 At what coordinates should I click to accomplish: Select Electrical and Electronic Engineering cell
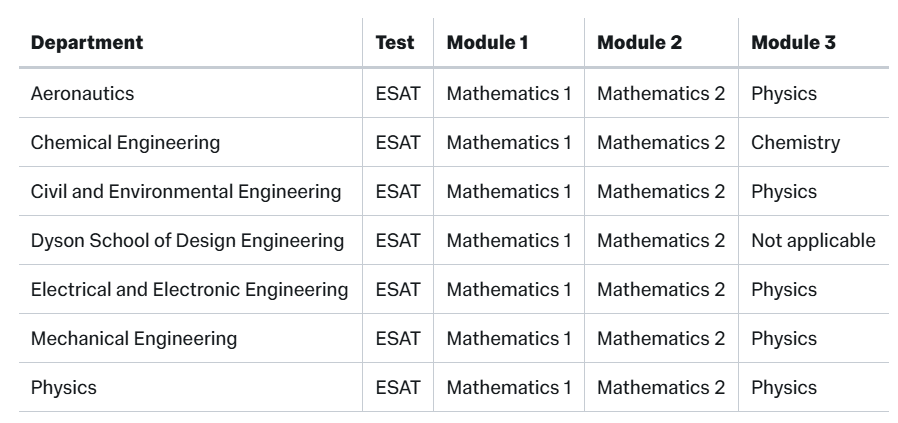(x=190, y=290)
